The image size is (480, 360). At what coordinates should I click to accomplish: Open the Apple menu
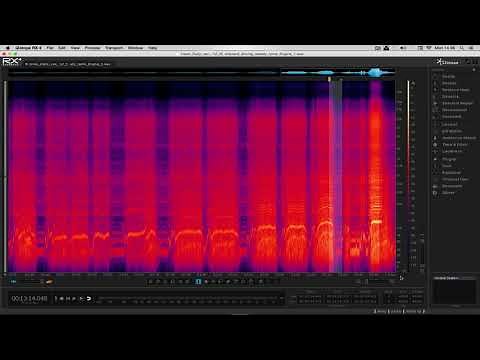[7, 48]
